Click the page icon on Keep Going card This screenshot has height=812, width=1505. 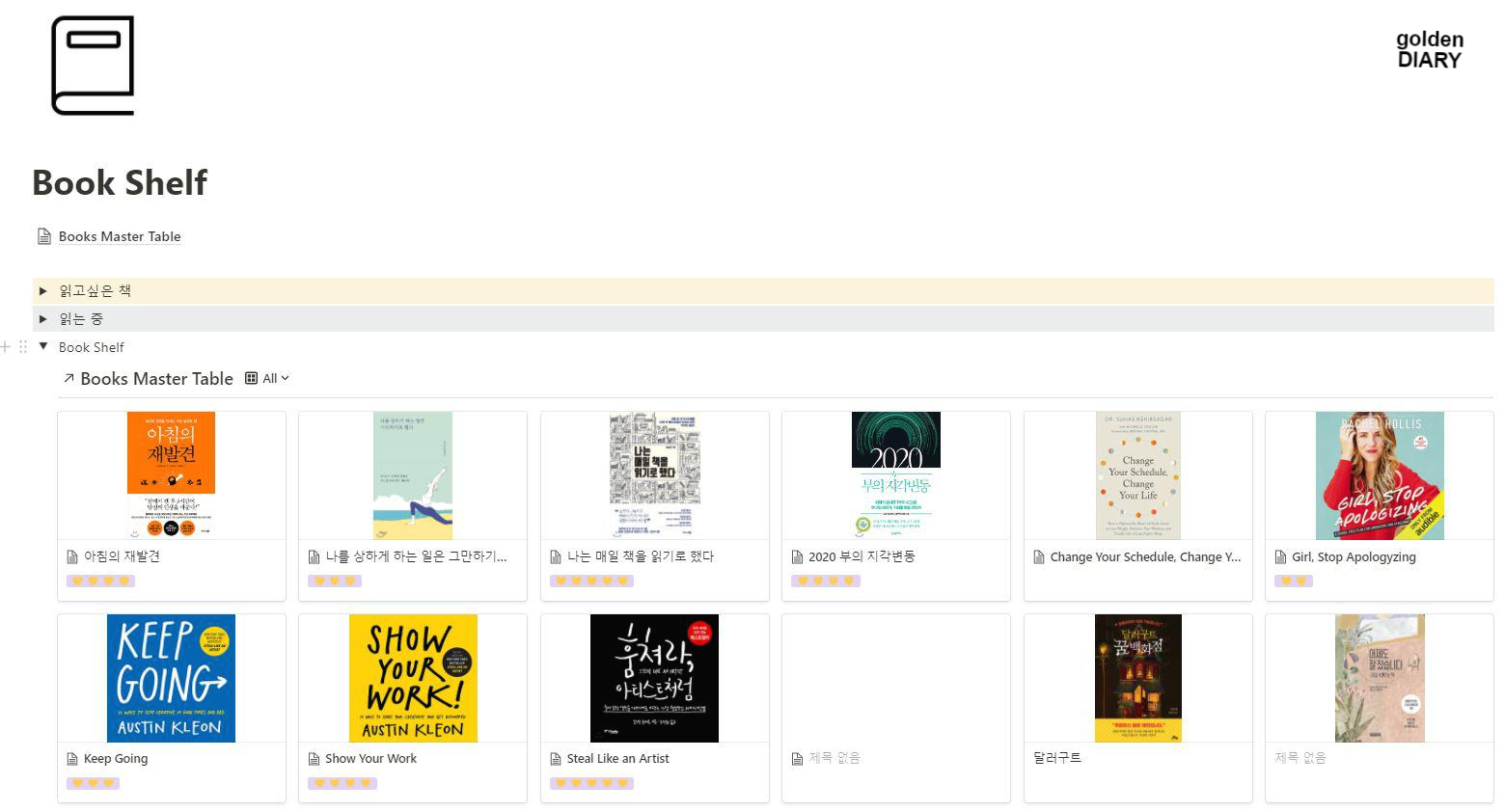point(72,758)
